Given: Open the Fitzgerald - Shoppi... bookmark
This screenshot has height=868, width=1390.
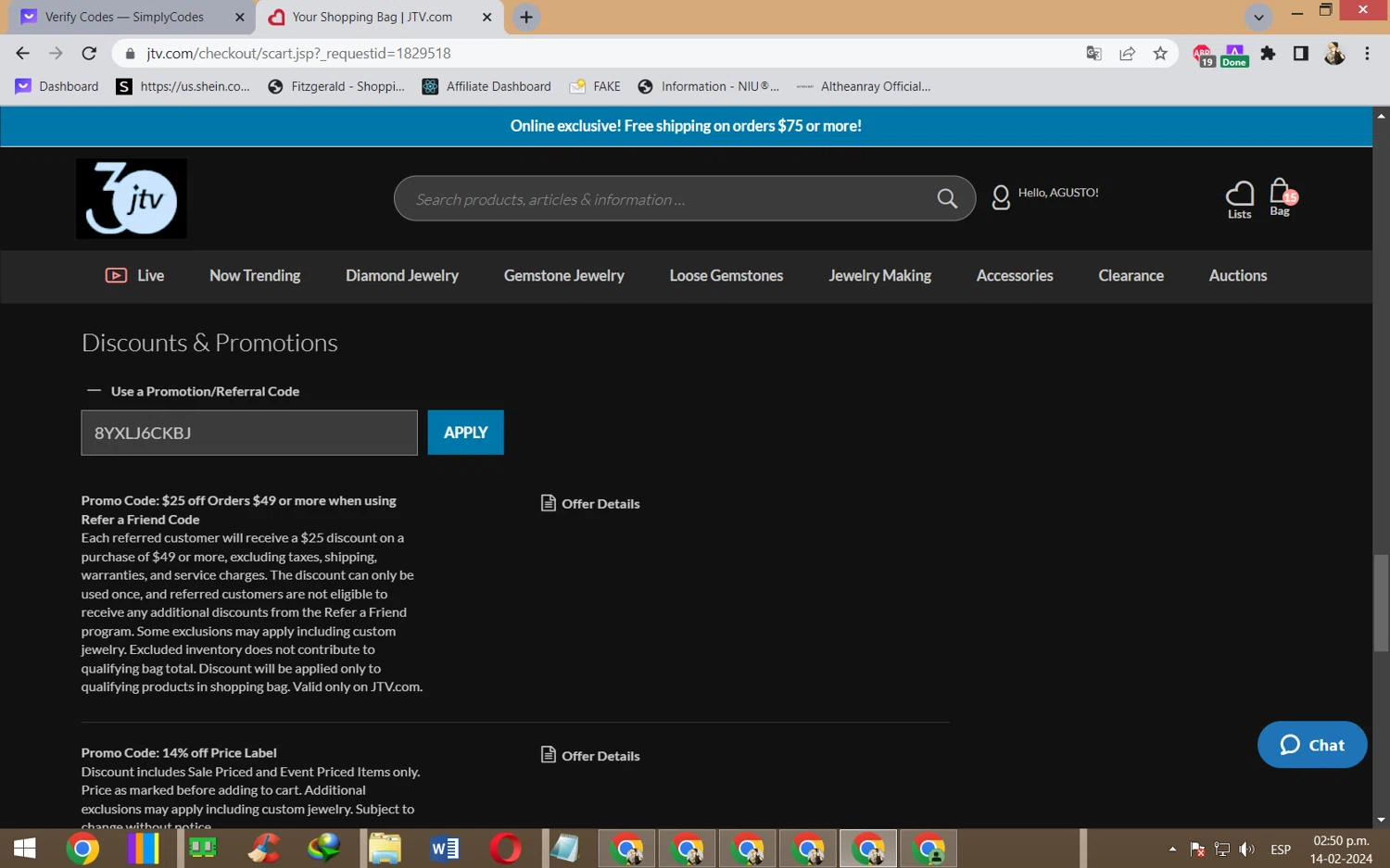Looking at the screenshot, I should point(336,86).
